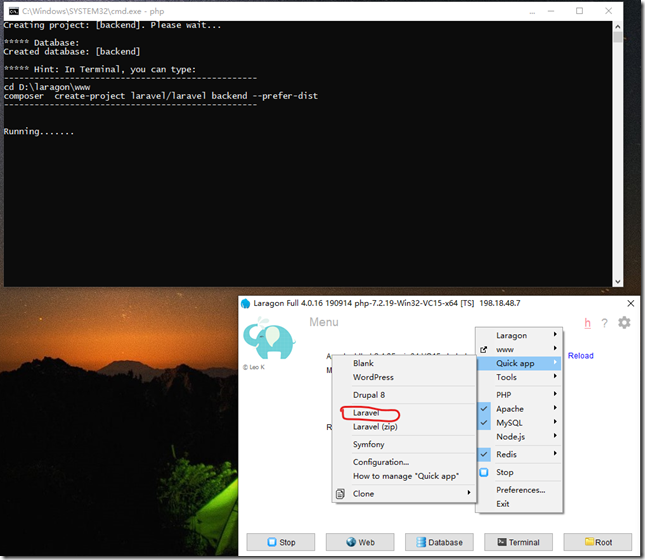Viewport: 645px width, 560px height.
Task: Click the Menu label in Laragon
Action: click(324, 322)
